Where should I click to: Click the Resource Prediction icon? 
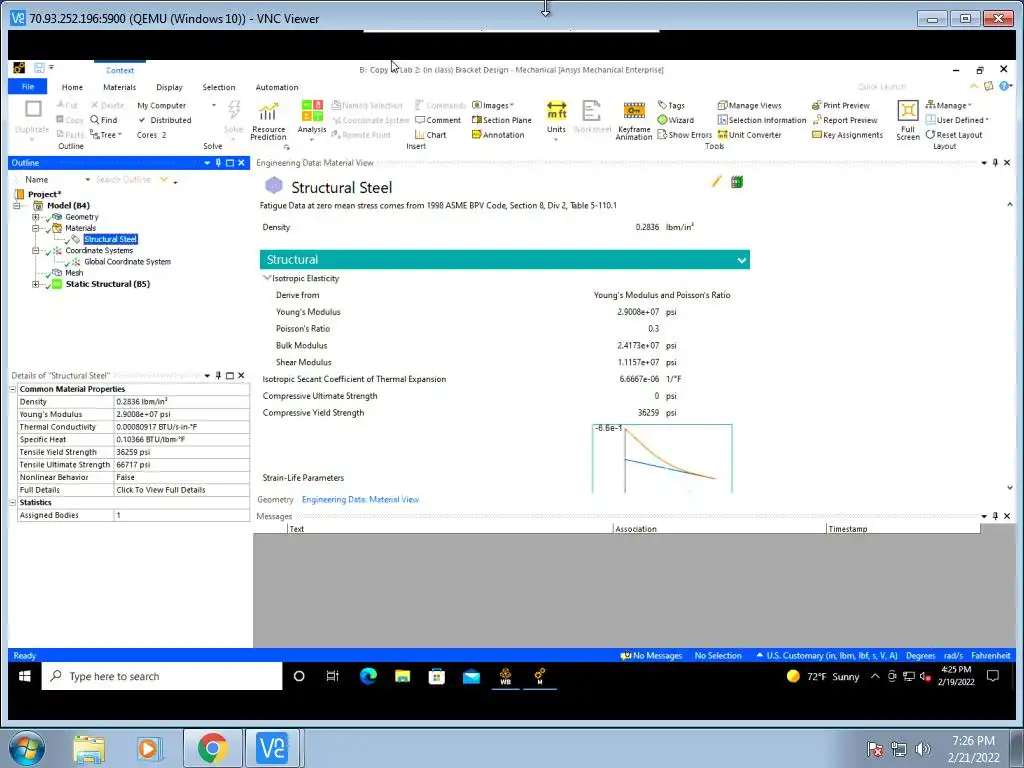(x=268, y=121)
